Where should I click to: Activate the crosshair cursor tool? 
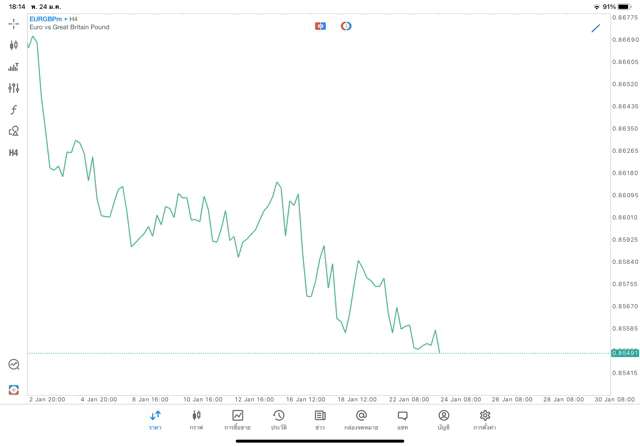tap(13, 23)
